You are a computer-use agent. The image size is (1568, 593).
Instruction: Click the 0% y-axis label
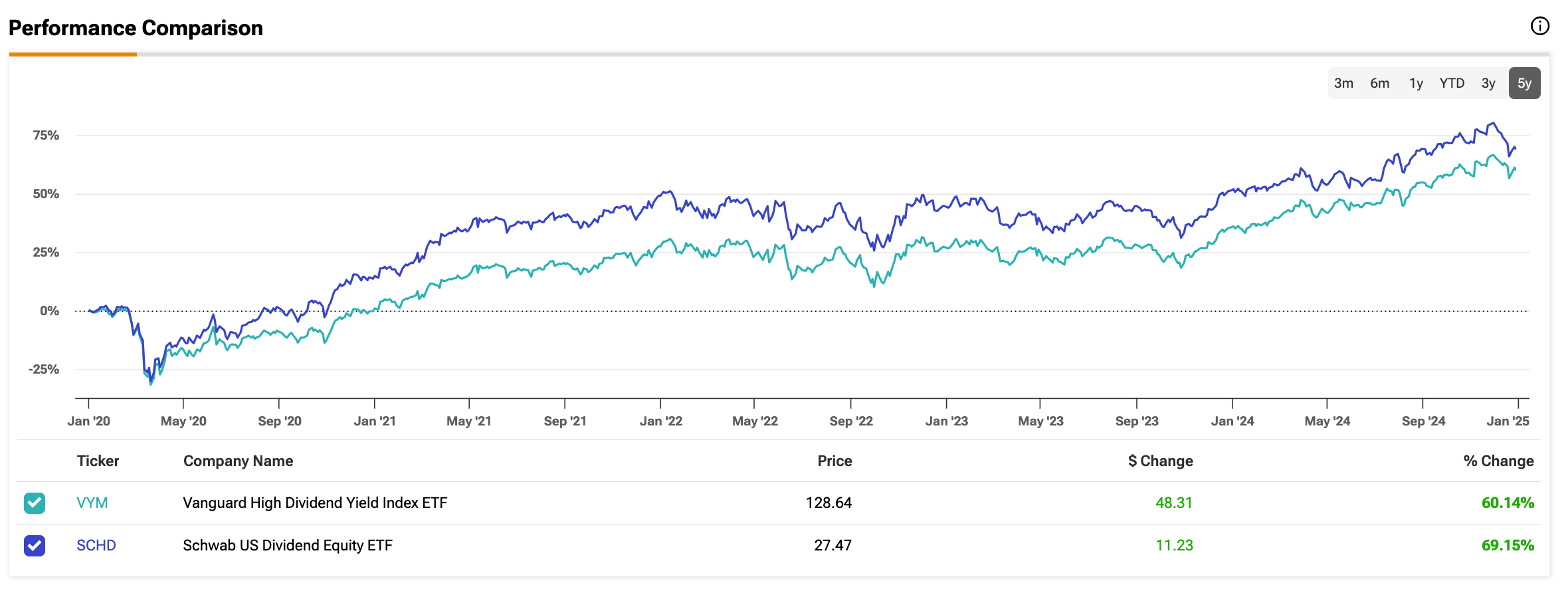point(50,311)
